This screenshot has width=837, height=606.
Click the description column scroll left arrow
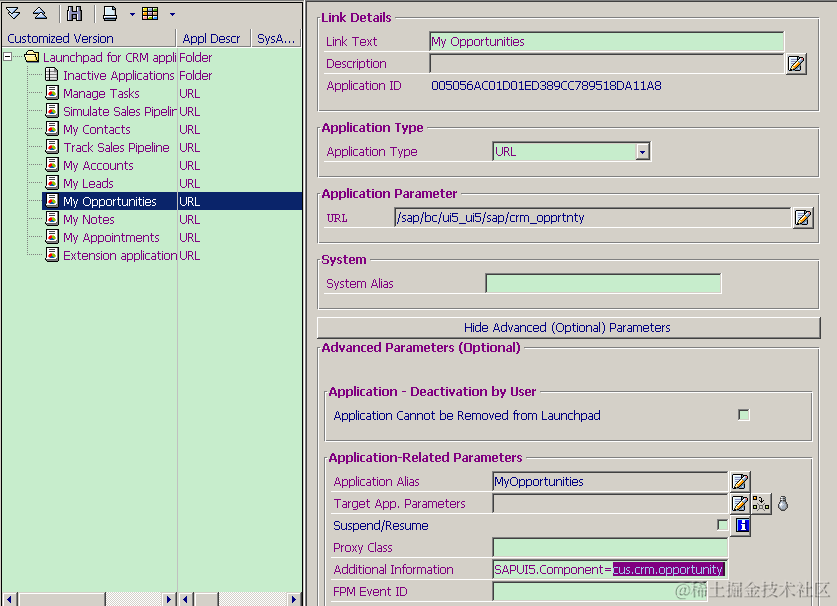[x=185, y=599]
